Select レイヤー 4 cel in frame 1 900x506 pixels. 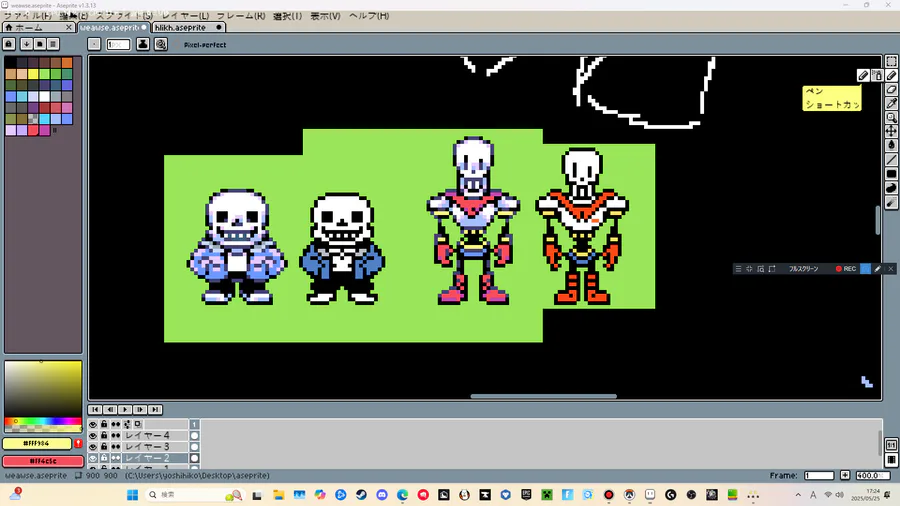point(195,435)
